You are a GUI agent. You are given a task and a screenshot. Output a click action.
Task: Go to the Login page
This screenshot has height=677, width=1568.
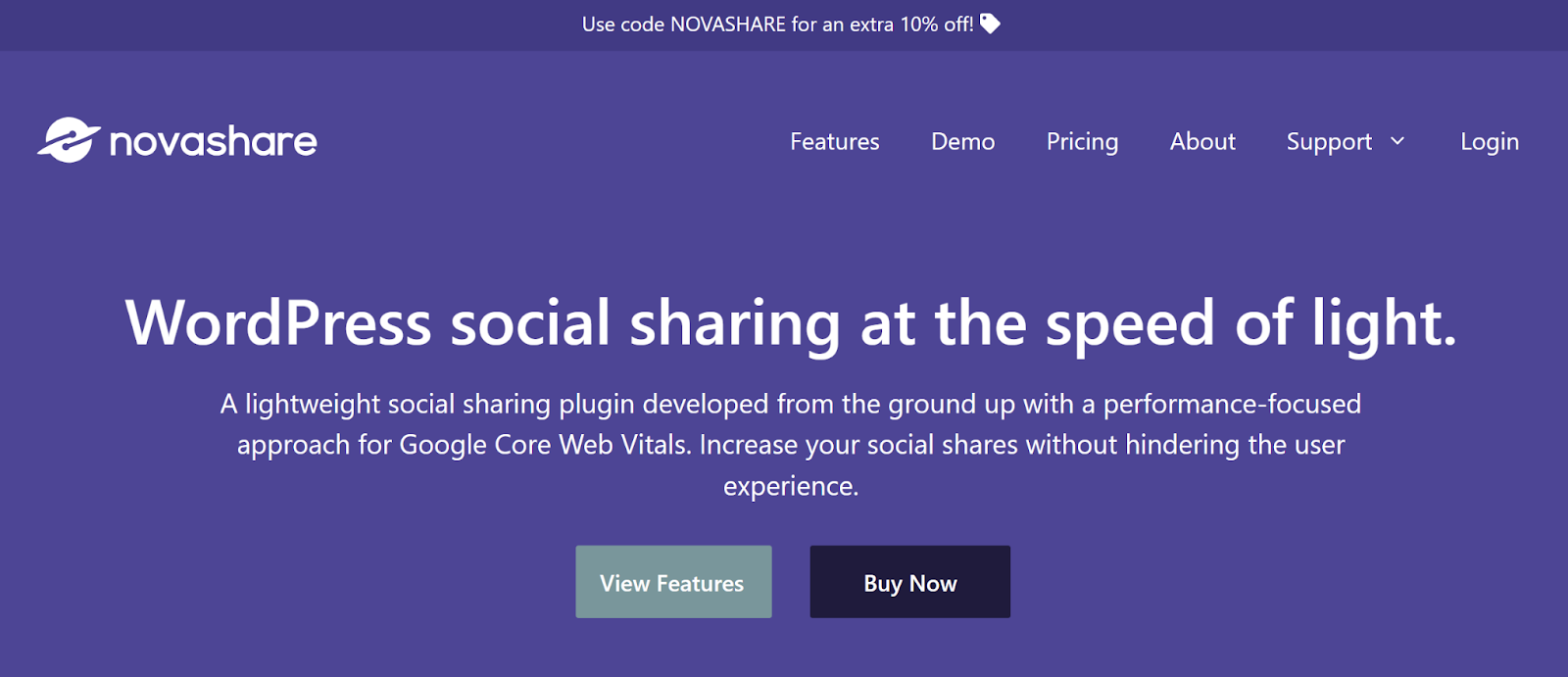(x=1489, y=142)
